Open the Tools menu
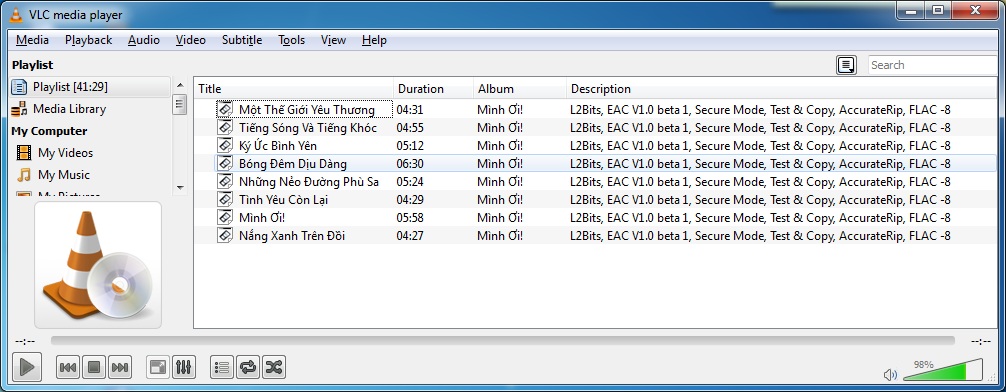 (x=291, y=40)
